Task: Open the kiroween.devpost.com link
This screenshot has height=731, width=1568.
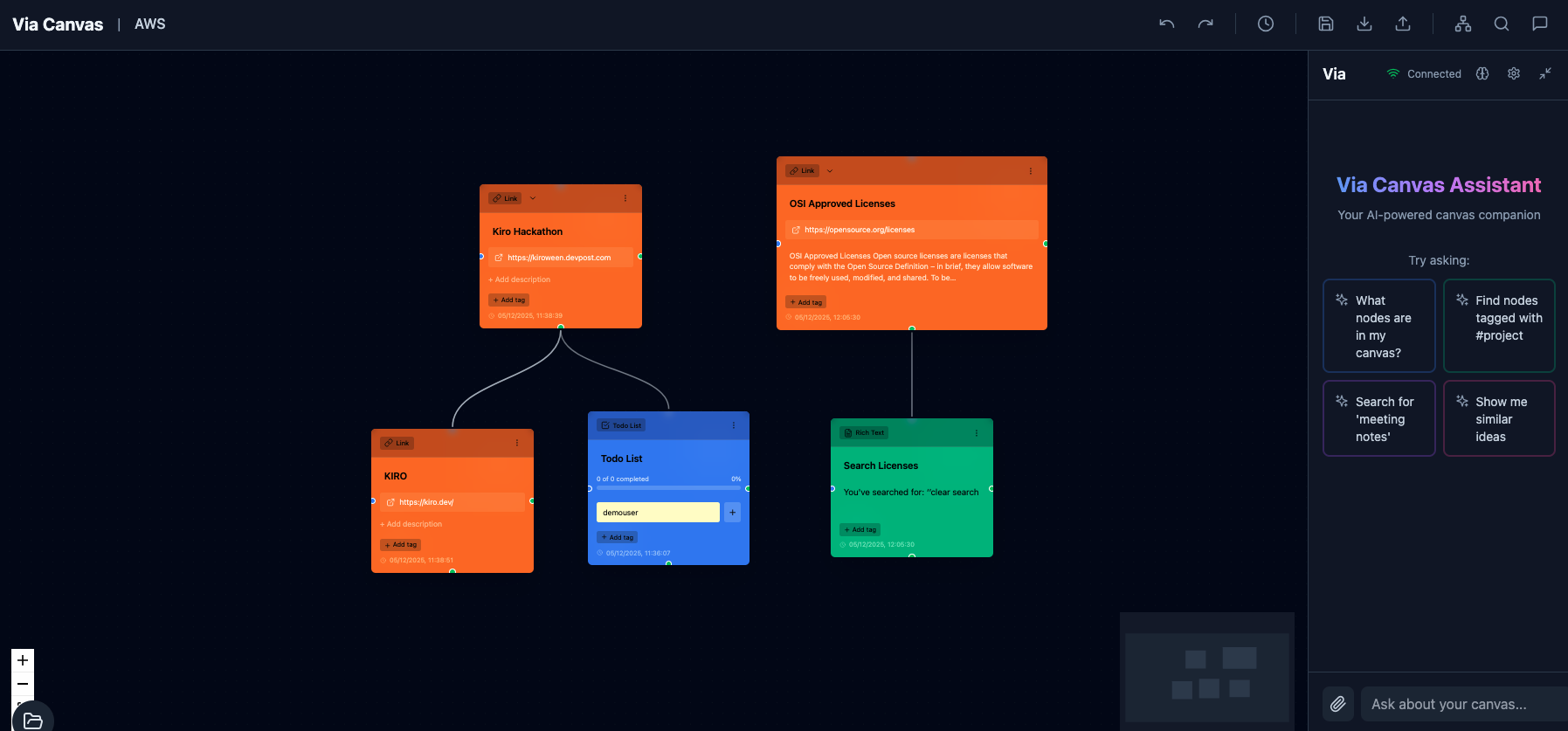Action: (x=561, y=258)
